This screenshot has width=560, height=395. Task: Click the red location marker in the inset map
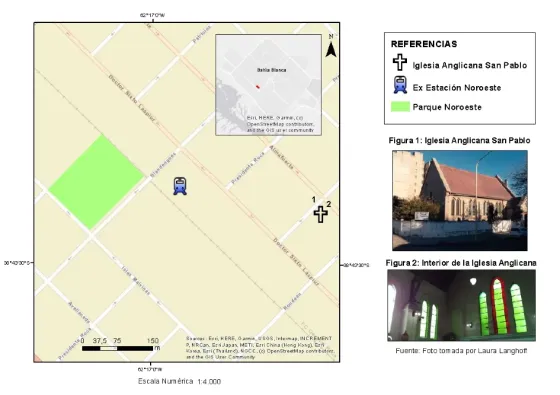(x=258, y=86)
